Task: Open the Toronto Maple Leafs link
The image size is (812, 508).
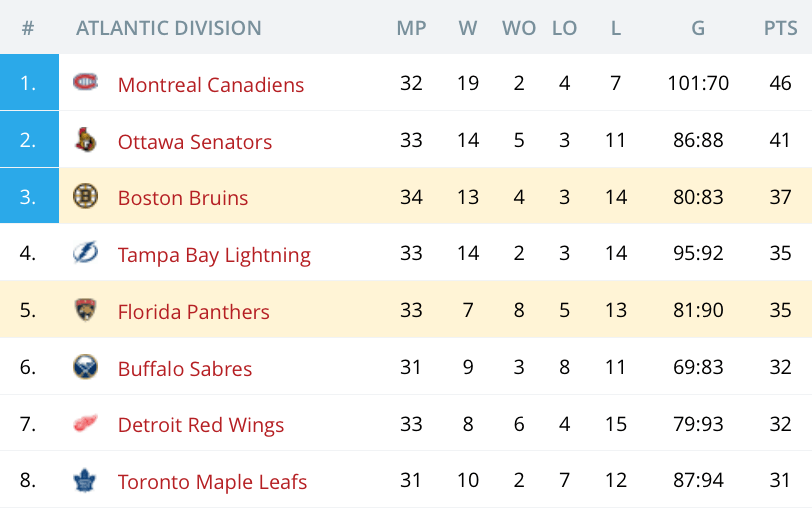Action: 212,482
